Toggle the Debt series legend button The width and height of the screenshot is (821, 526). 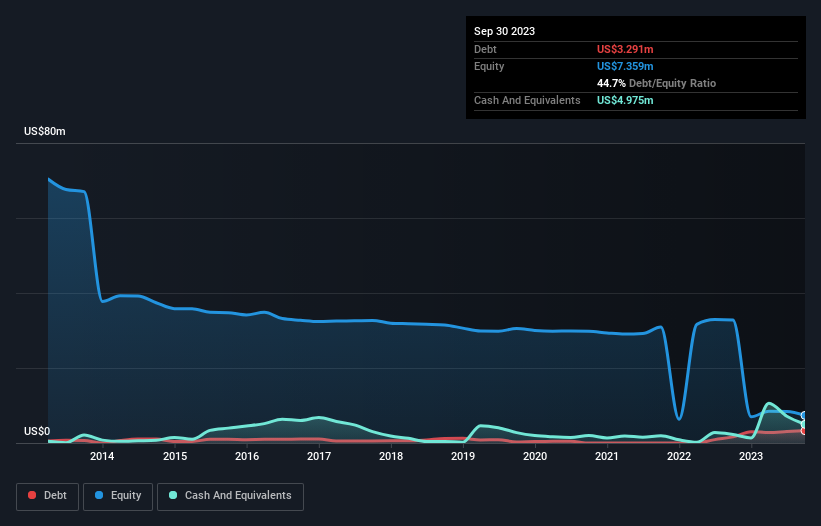(47, 496)
